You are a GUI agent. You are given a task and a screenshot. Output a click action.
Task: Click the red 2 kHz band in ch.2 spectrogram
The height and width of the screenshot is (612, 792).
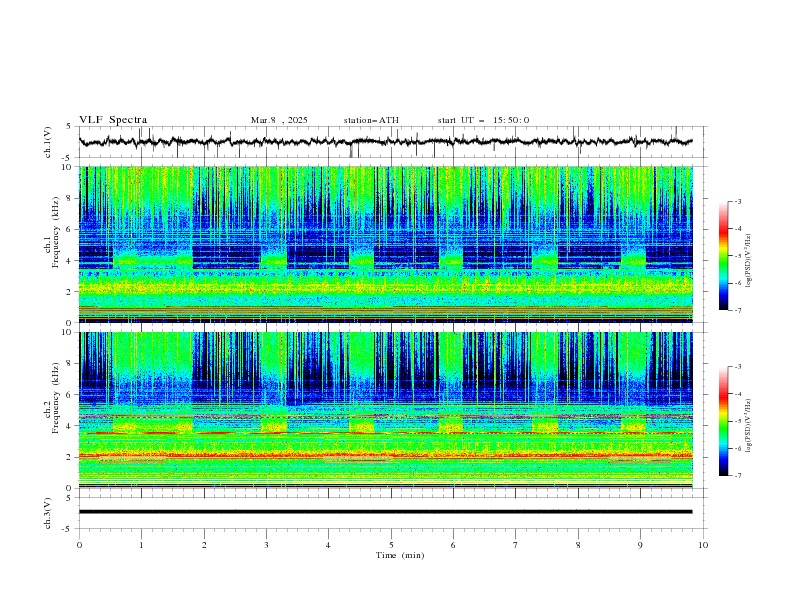[x=386, y=456]
